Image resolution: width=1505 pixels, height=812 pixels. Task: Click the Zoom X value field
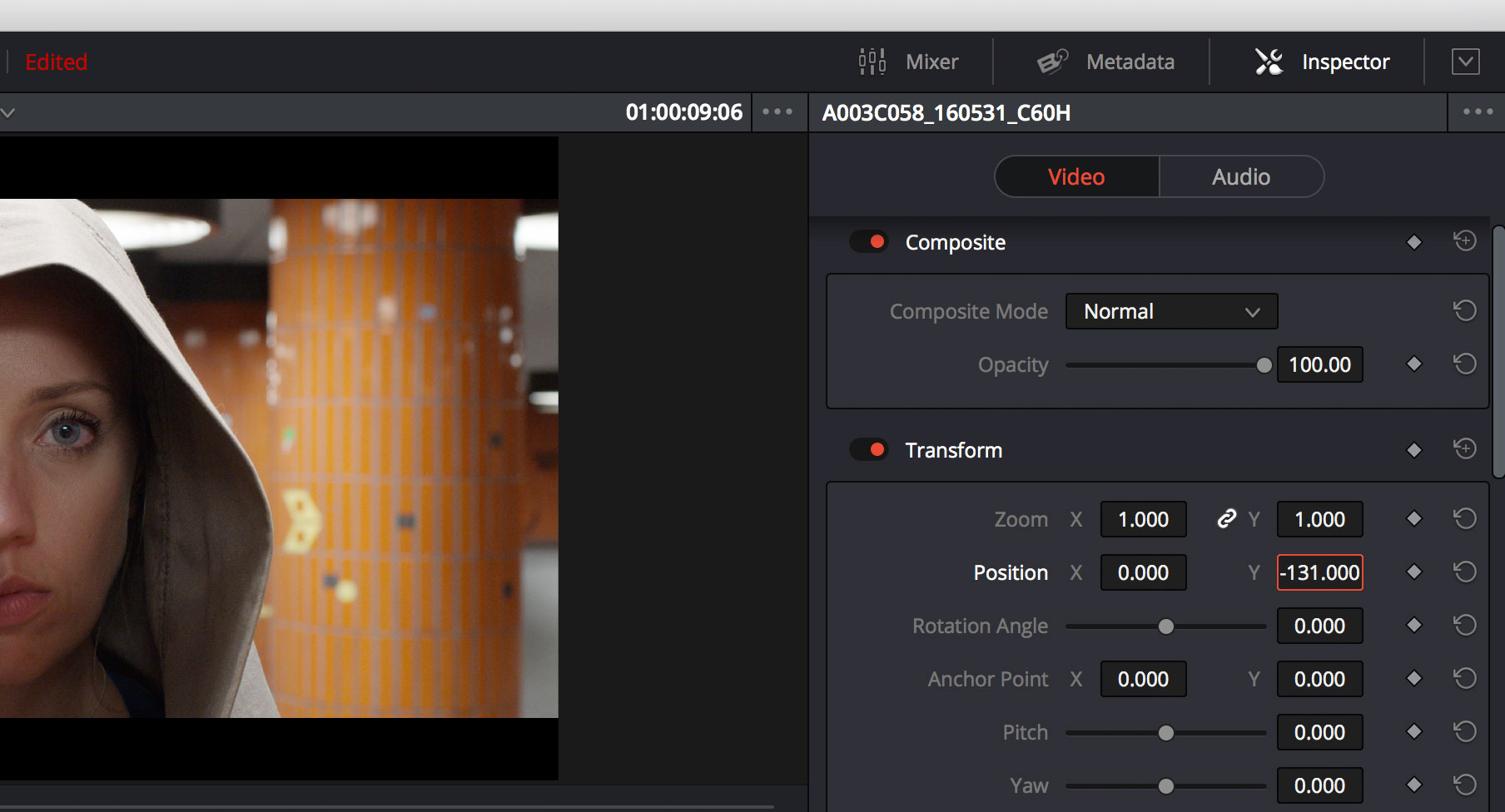[x=1143, y=519]
